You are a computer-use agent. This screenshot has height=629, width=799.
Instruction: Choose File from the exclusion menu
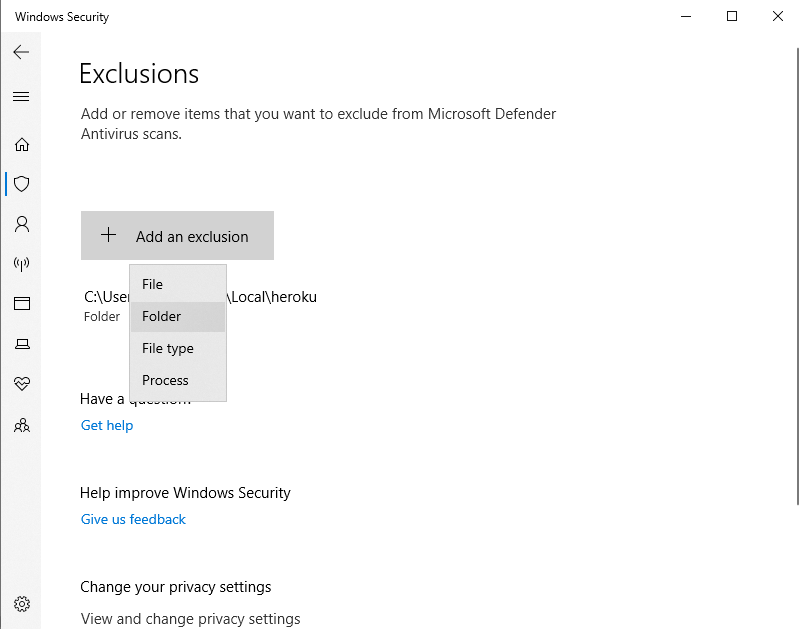[152, 285]
